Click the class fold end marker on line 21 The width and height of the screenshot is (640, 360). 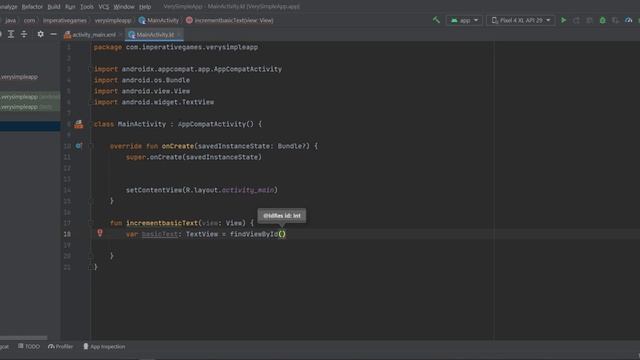point(91,267)
